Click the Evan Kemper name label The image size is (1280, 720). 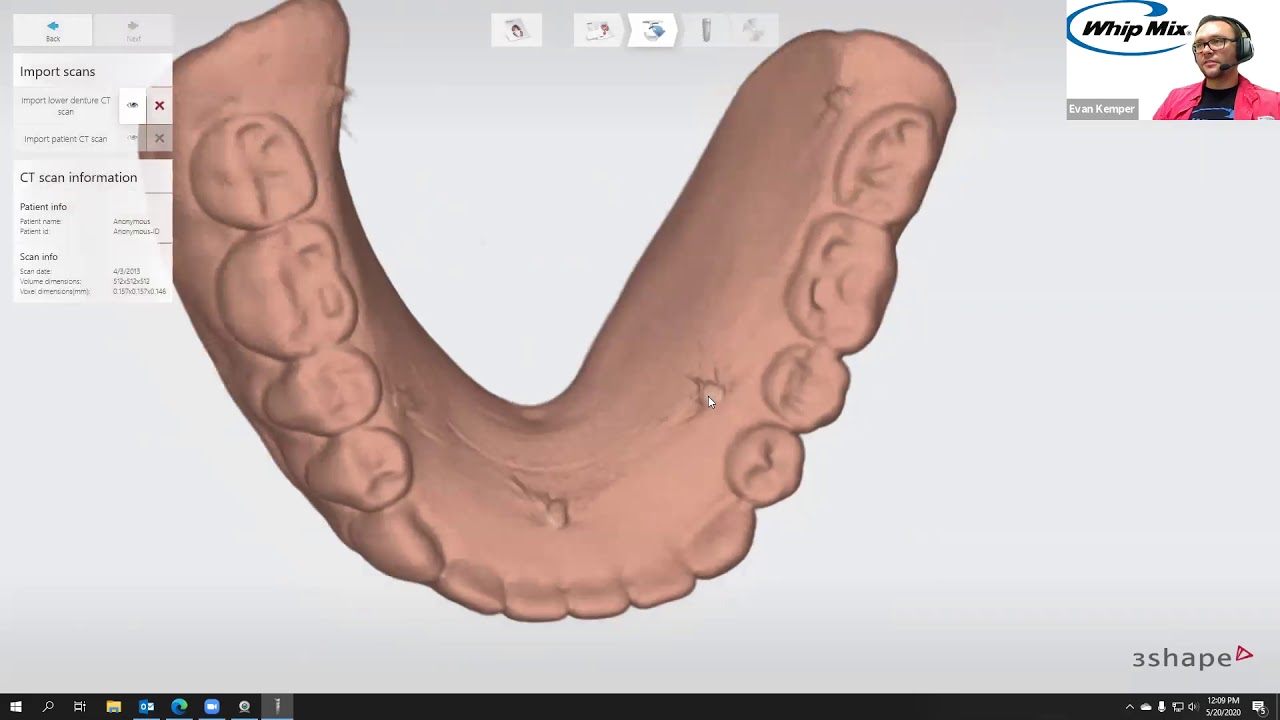pyautogui.click(x=1102, y=109)
